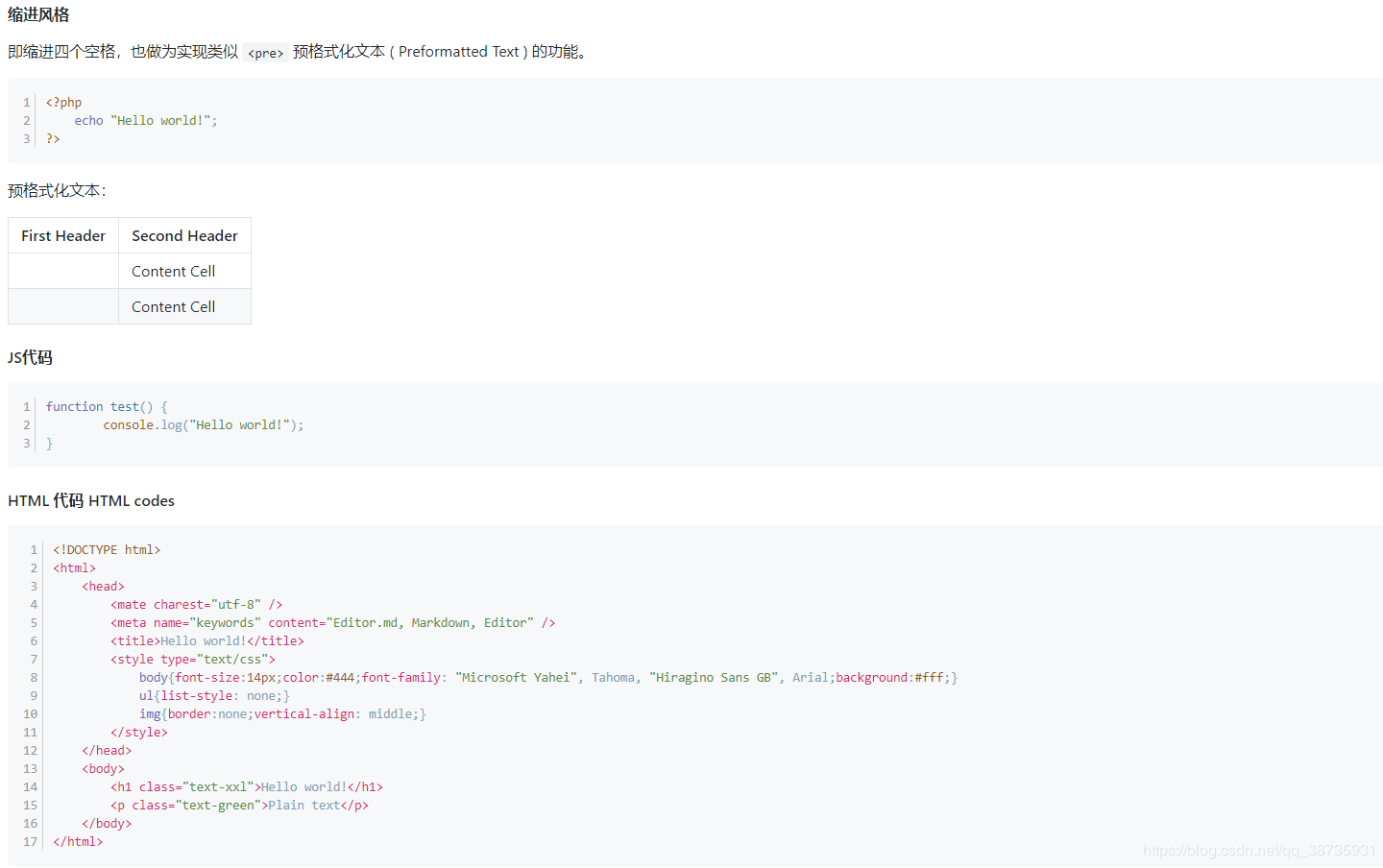Screen dimensions: 1383x868
Task: Click the line with 'console.log'
Action: click(204, 425)
